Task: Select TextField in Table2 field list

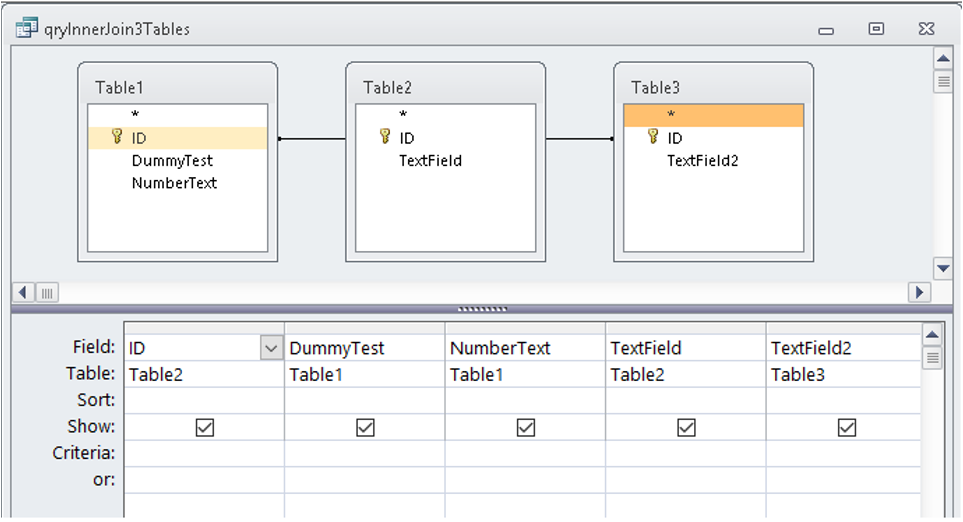Action: [x=446, y=160]
